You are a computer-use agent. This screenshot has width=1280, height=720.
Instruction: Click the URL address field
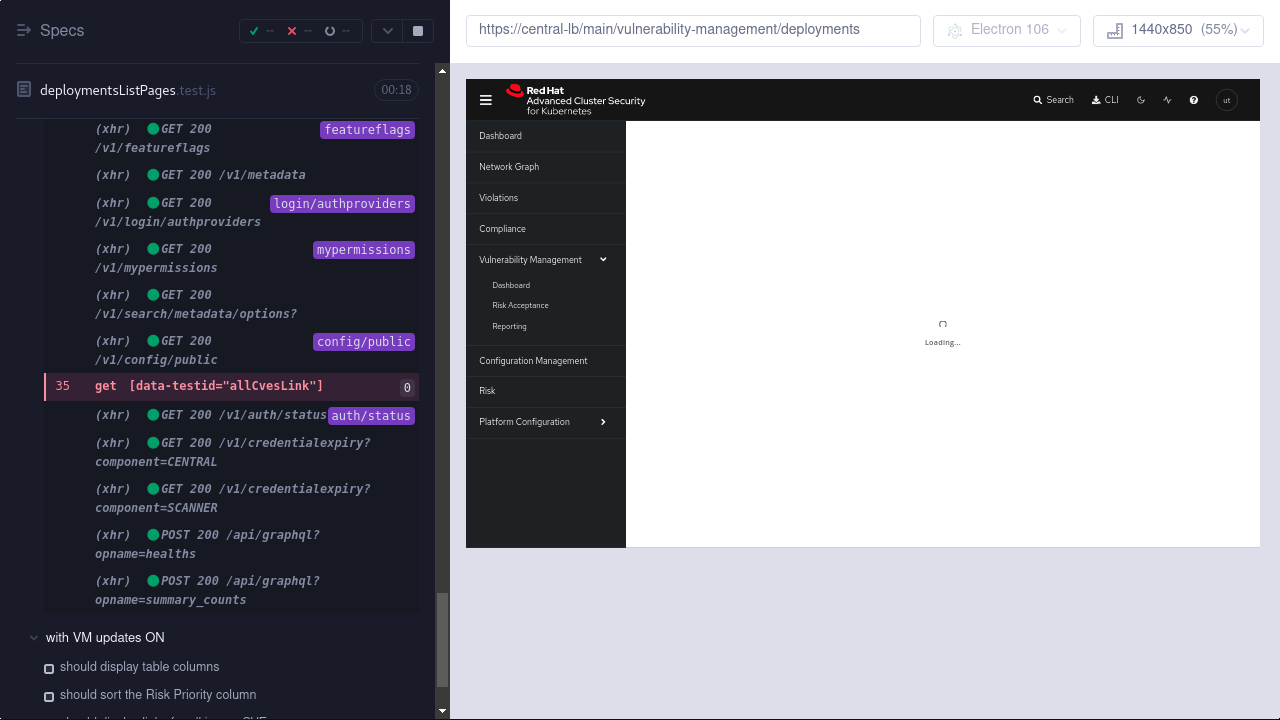pos(693,30)
